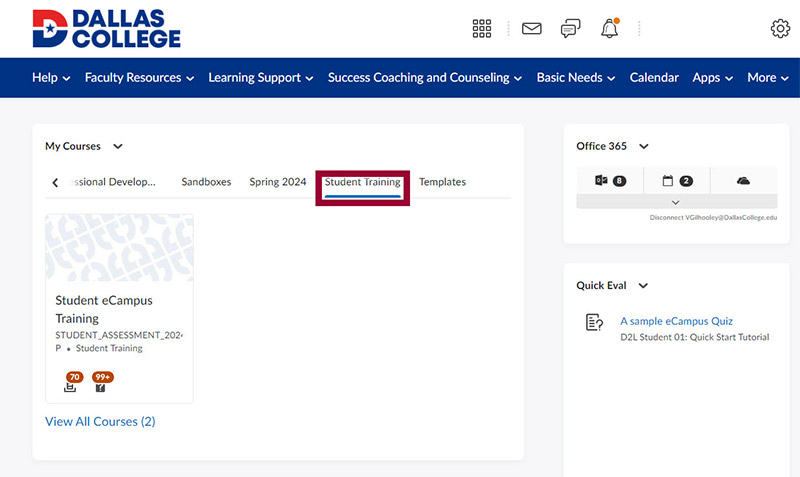800x477 pixels.
Task: Open Student eCampus Training course title
Action: (x=104, y=309)
